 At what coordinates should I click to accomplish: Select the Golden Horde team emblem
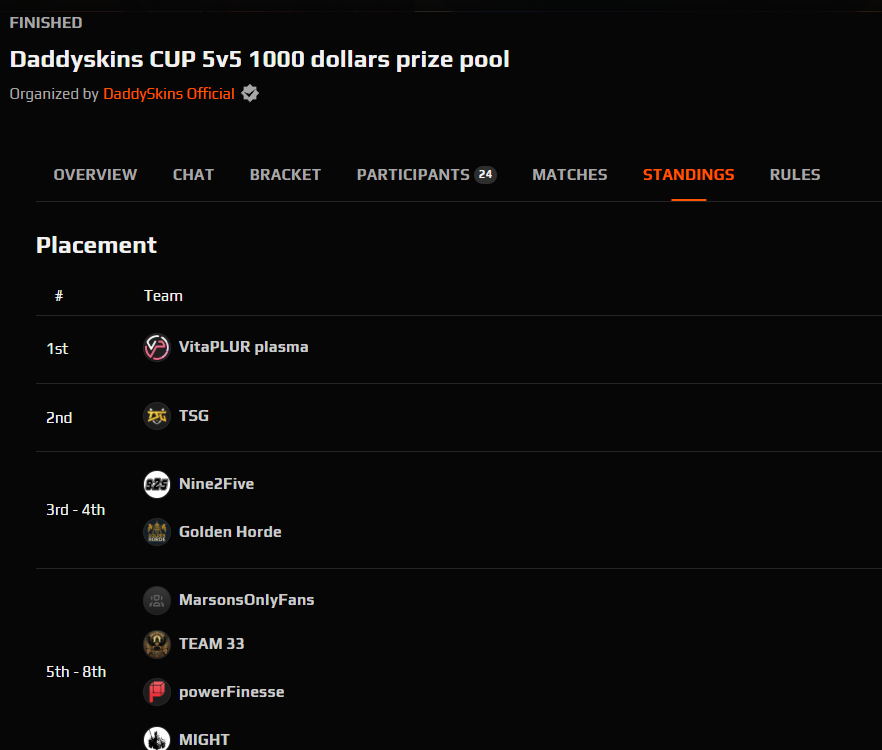point(157,532)
